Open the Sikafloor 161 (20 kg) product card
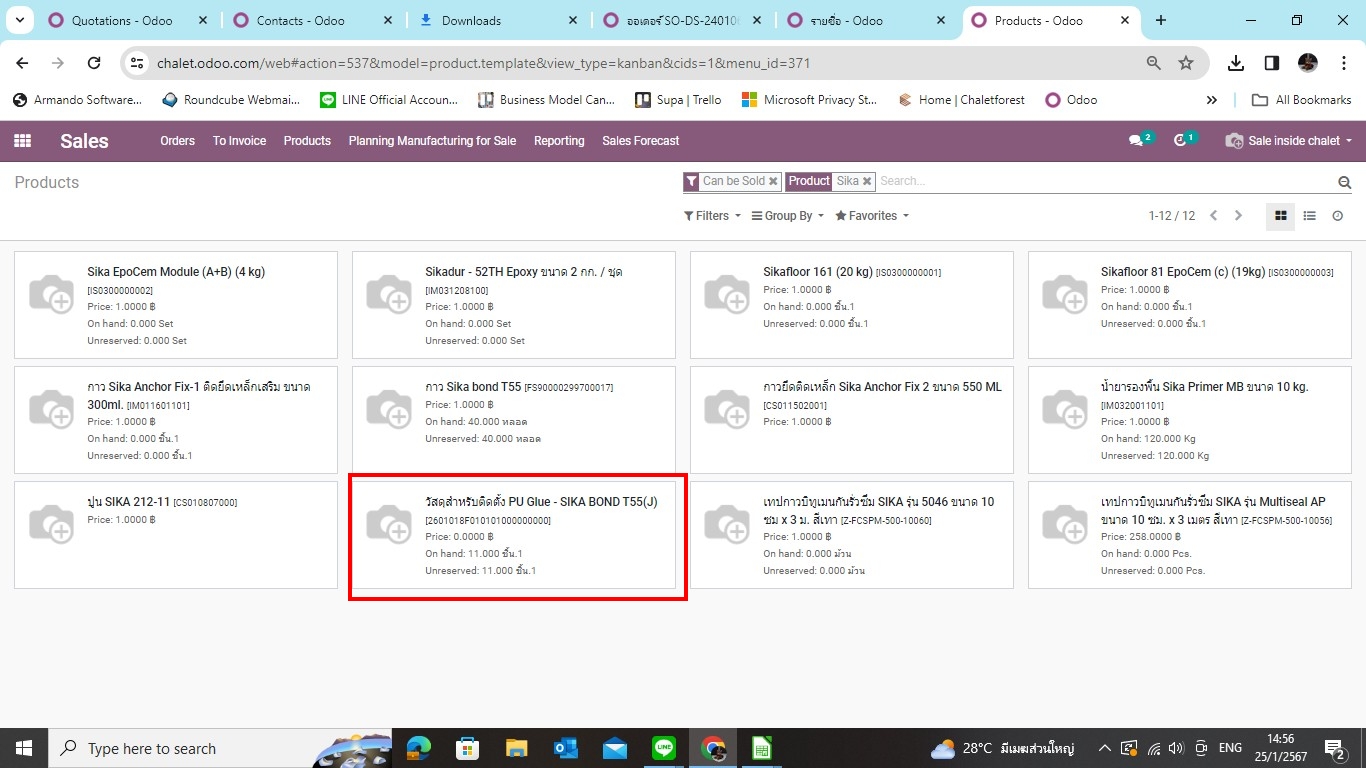 pos(851,305)
